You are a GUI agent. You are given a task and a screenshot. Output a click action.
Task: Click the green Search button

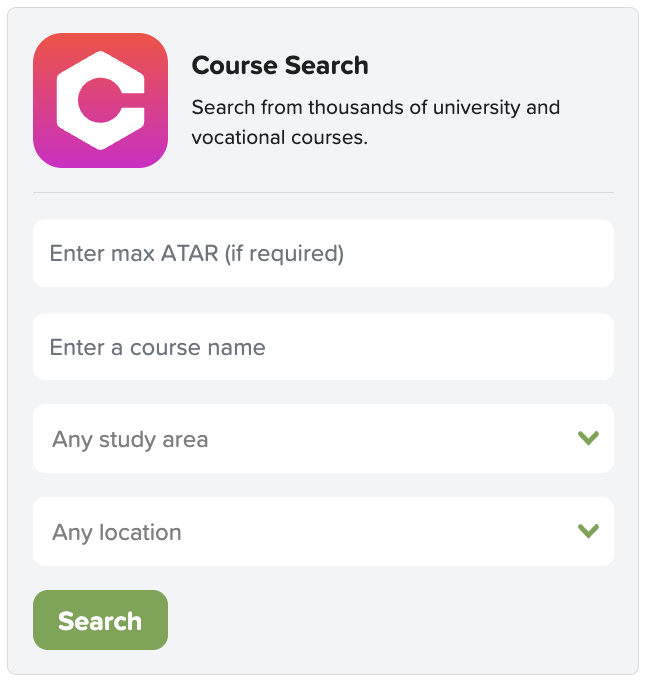point(100,620)
